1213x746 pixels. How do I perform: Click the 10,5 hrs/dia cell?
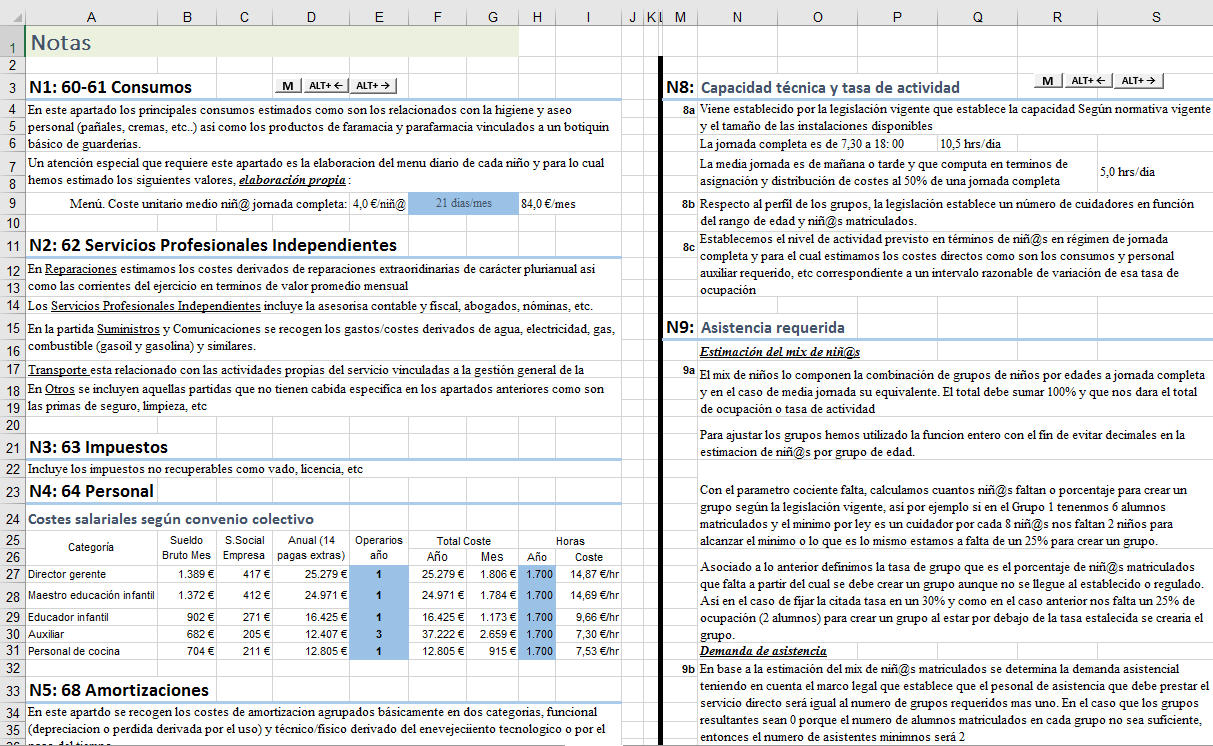click(976, 143)
